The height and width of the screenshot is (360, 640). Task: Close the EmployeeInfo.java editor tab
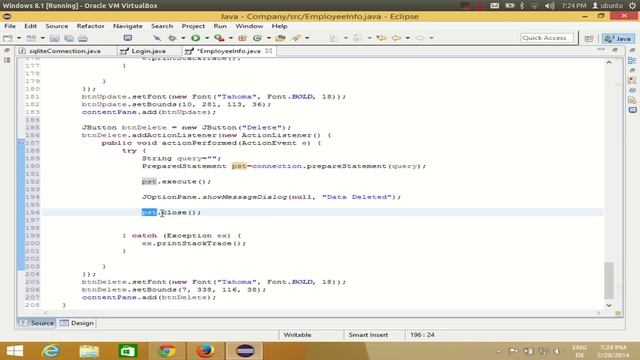point(269,51)
